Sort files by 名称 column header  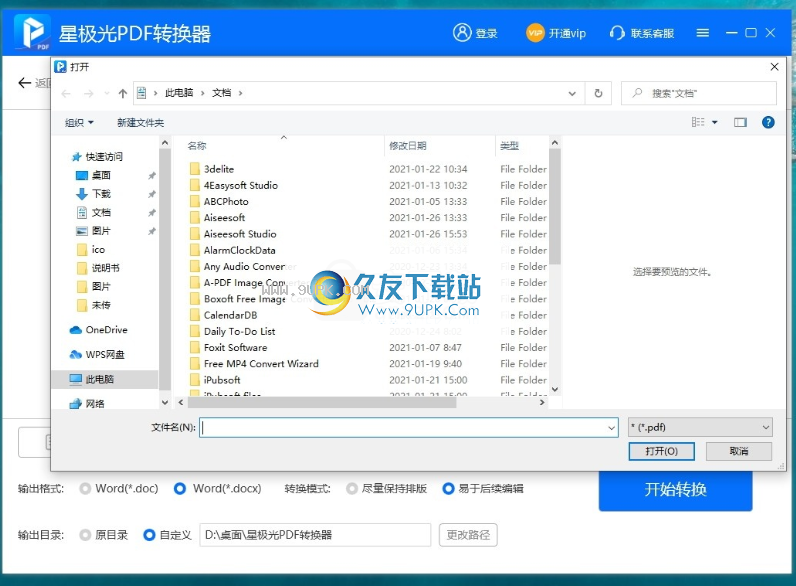point(197,146)
